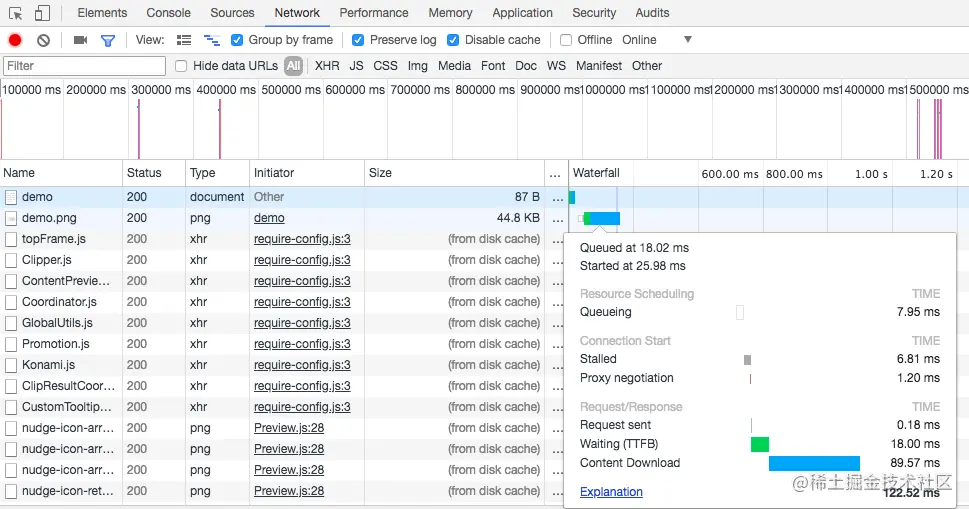Sort by the Name column header
969x509 pixels.
(x=61, y=173)
